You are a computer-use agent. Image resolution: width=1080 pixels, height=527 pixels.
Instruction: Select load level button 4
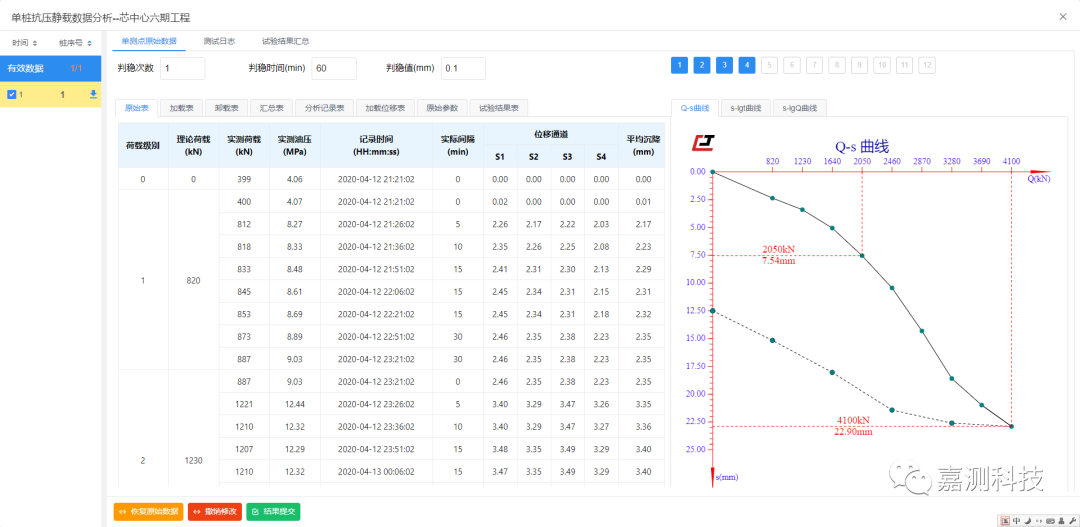(747, 65)
